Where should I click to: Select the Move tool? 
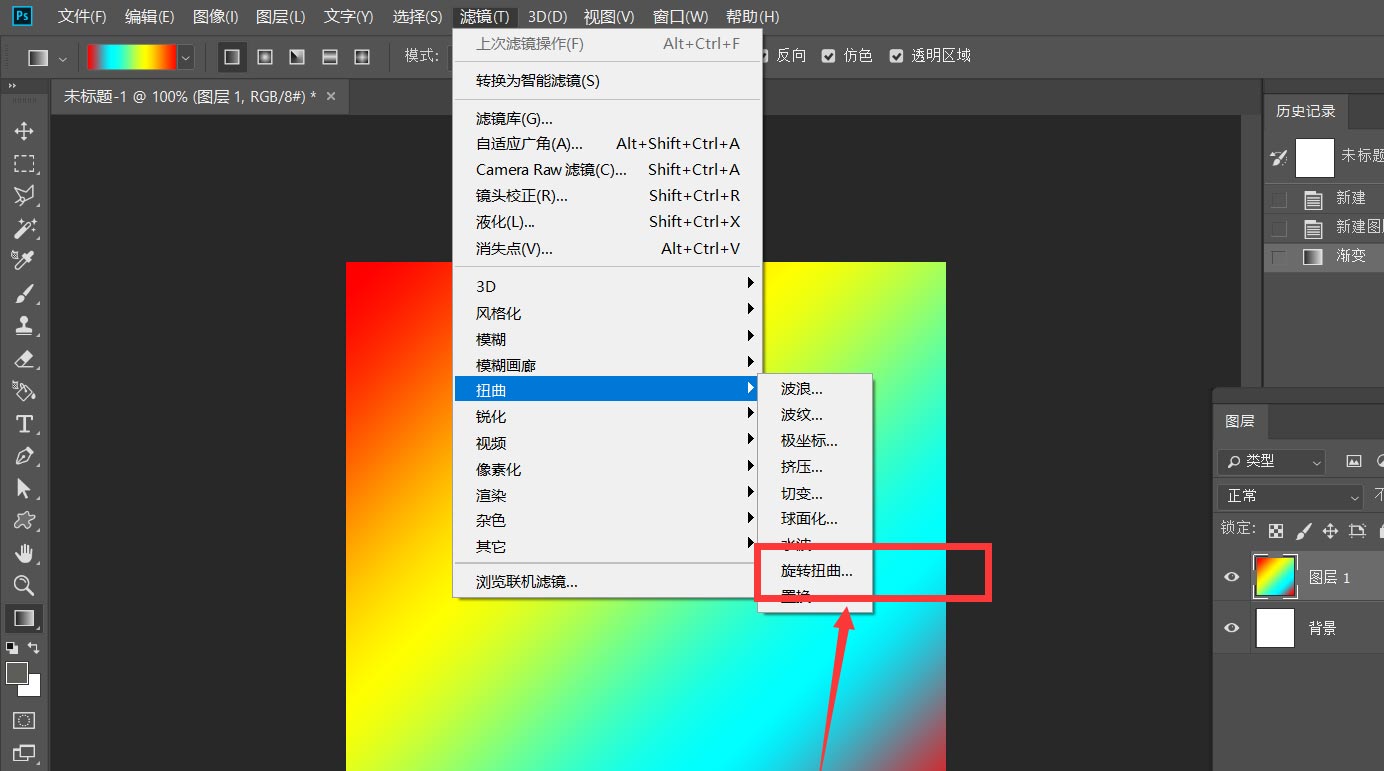(x=24, y=131)
